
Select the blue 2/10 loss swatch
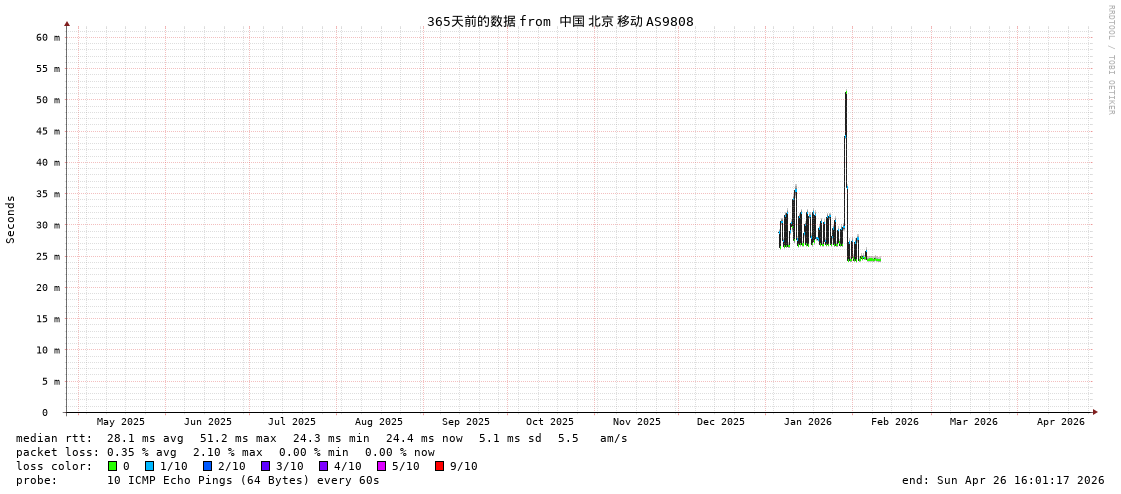pos(207,466)
